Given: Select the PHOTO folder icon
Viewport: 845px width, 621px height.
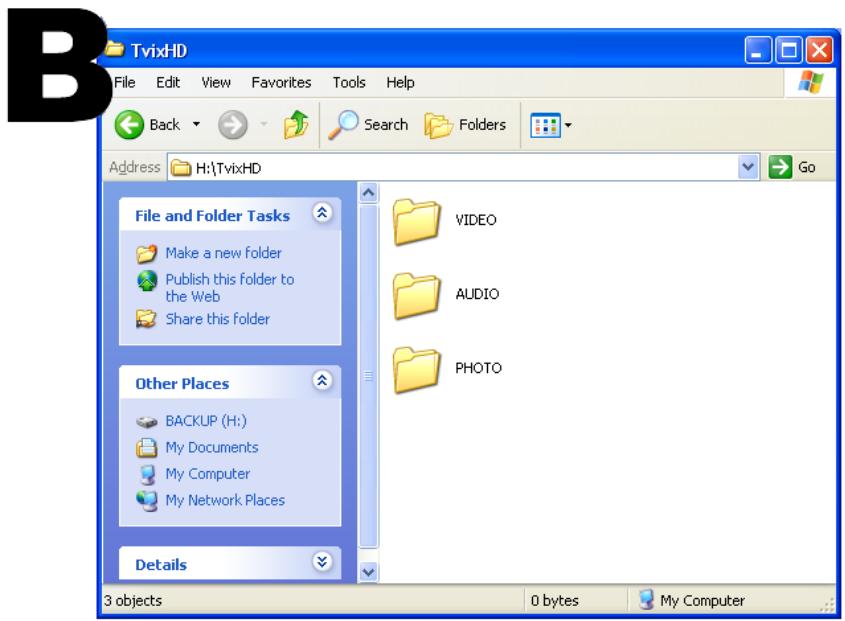Looking at the screenshot, I should pyautogui.click(x=417, y=369).
